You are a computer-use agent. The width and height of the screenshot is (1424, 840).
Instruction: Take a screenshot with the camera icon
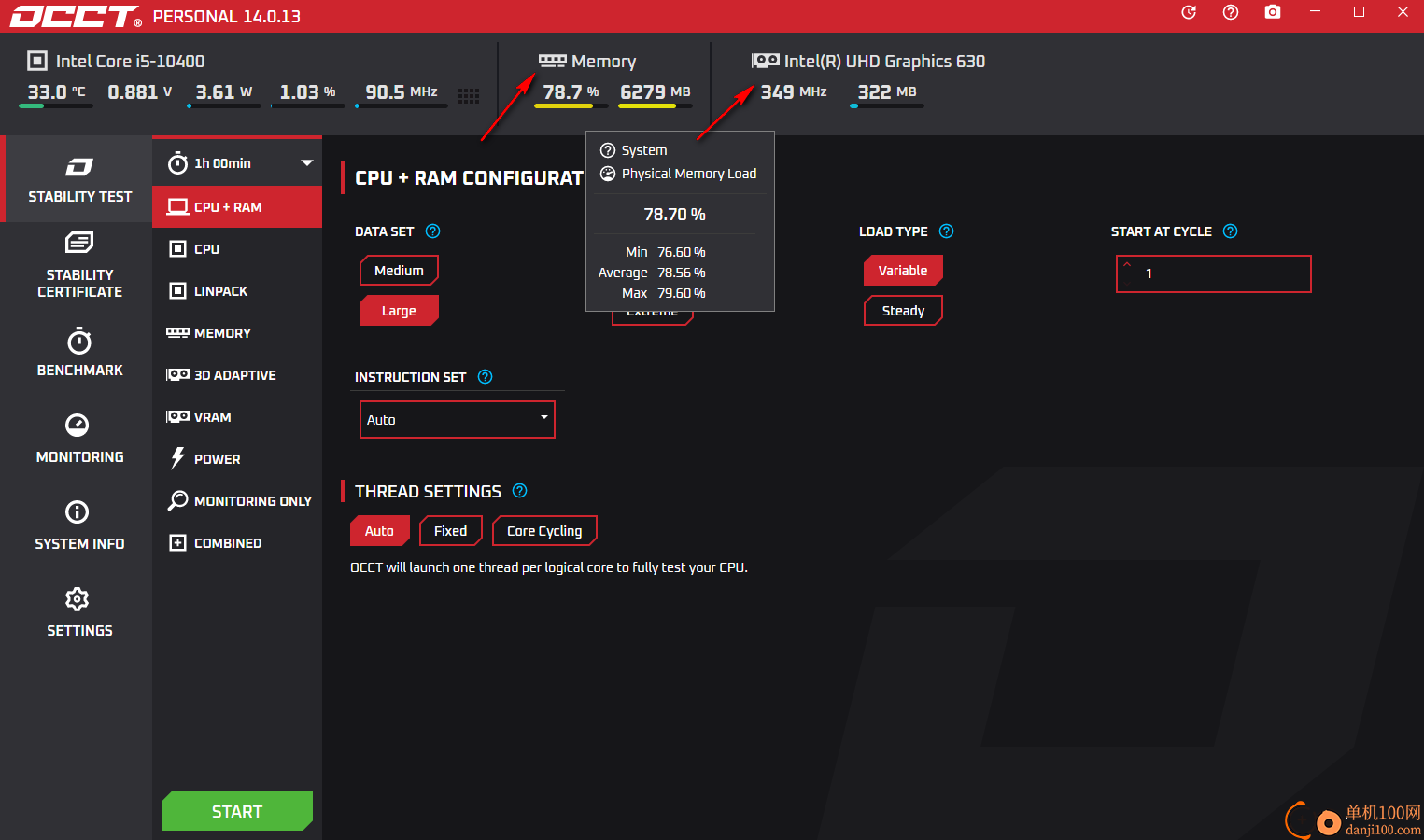pyautogui.click(x=1273, y=12)
